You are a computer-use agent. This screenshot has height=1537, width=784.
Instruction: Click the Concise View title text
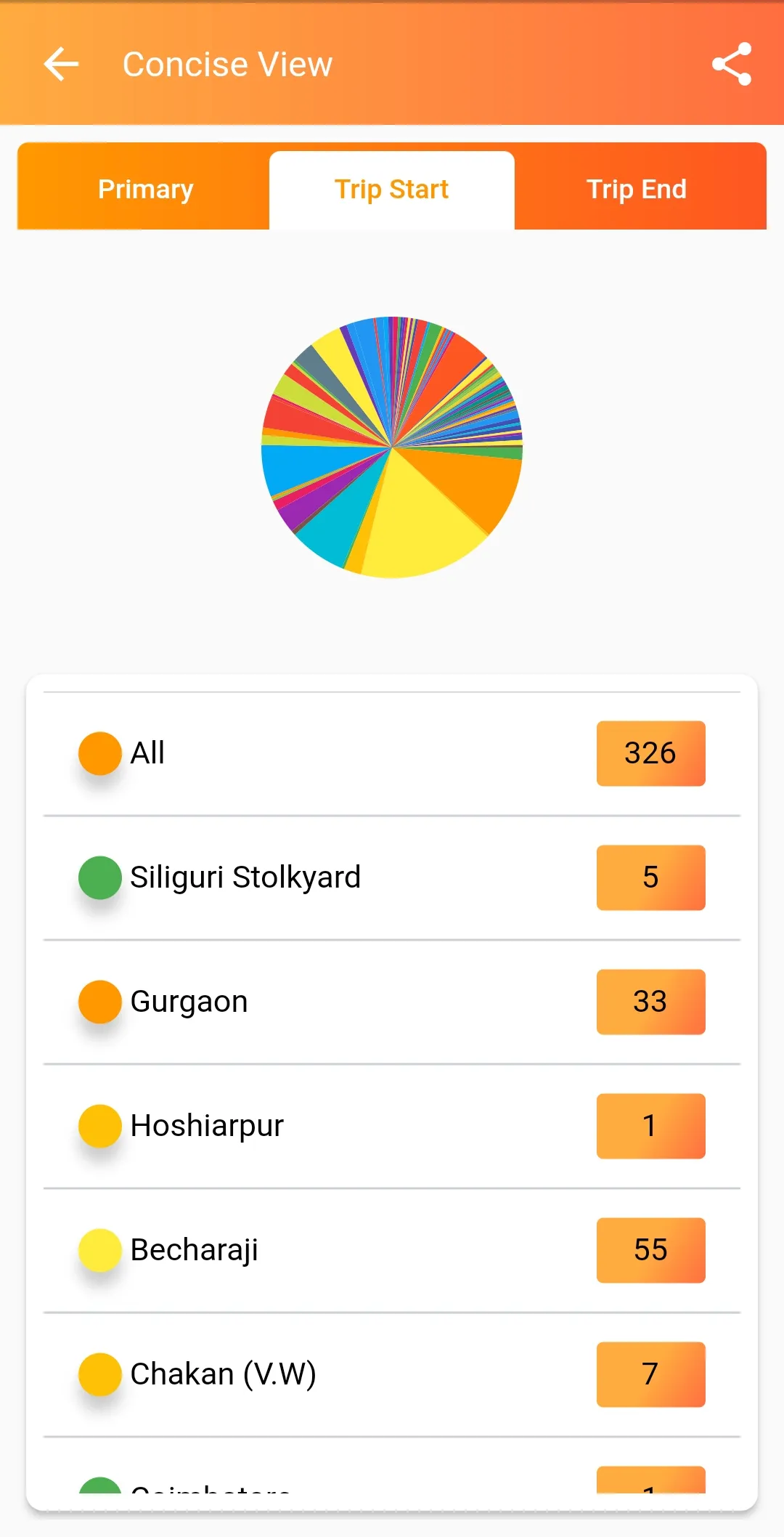point(227,64)
